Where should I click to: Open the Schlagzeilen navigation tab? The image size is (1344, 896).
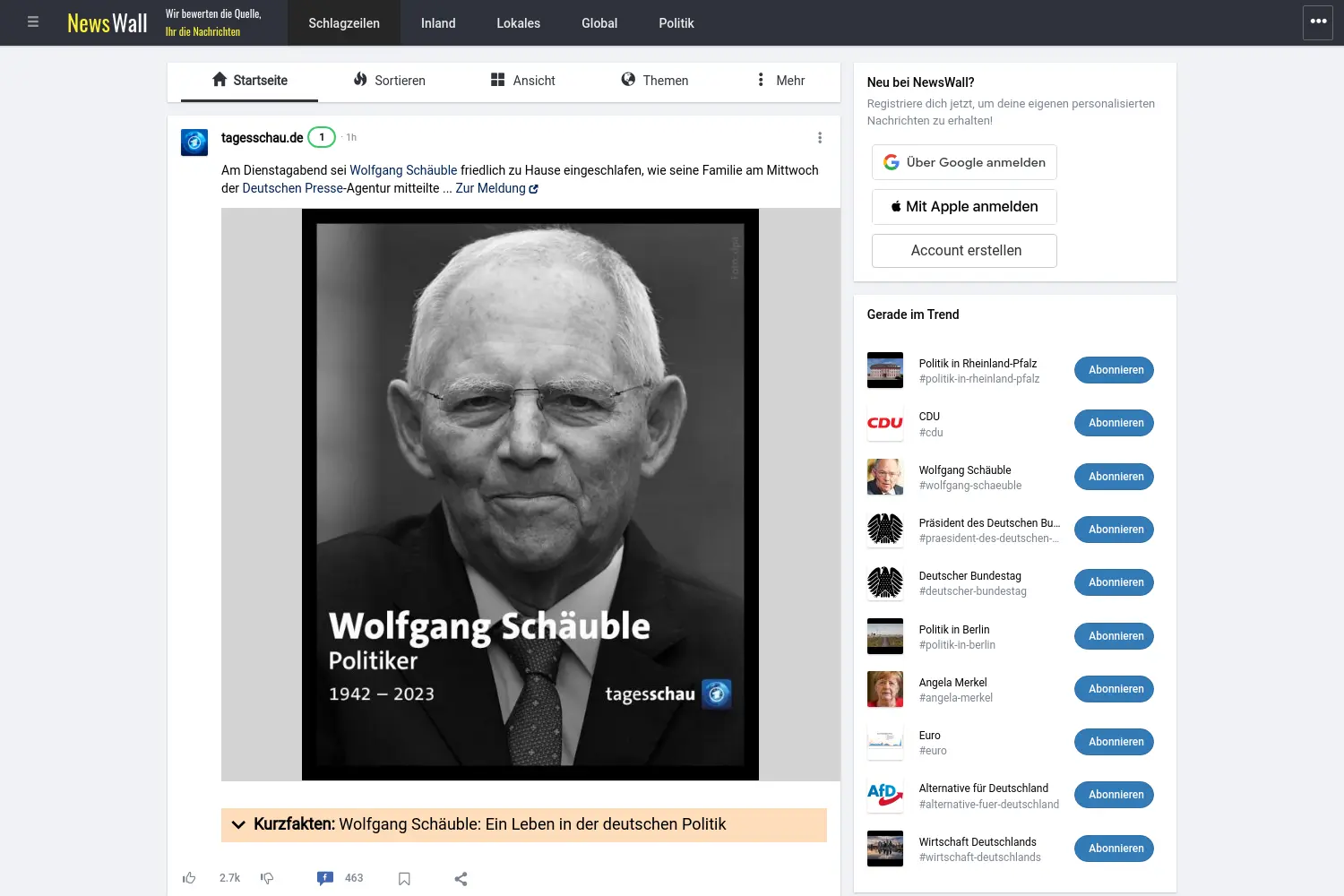344,23
